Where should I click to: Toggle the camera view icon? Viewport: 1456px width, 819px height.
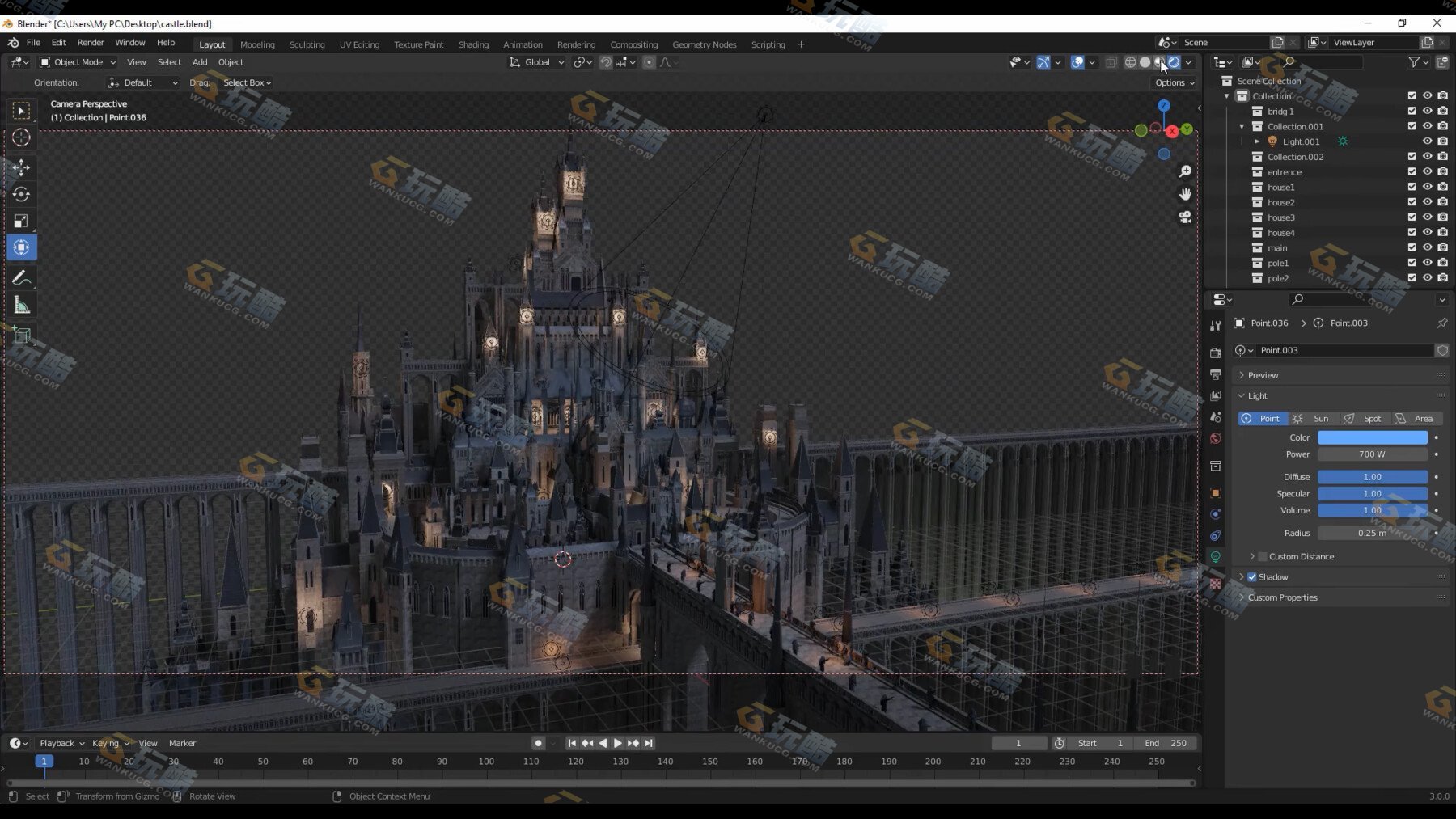[x=1185, y=217]
